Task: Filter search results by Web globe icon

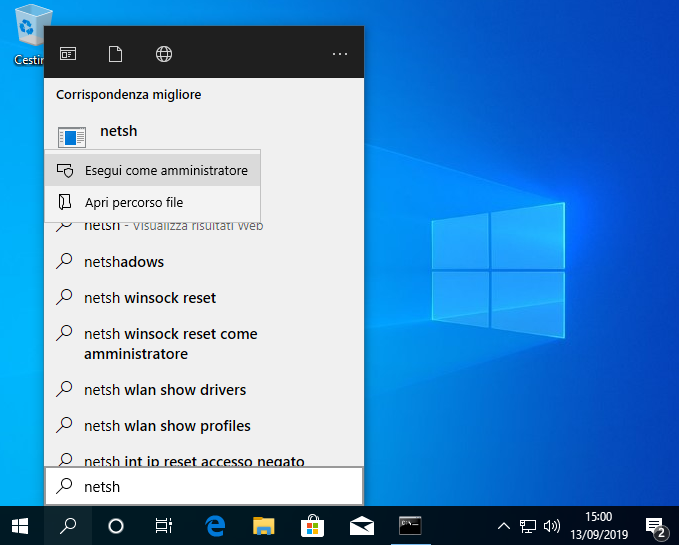Action: click(x=164, y=54)
